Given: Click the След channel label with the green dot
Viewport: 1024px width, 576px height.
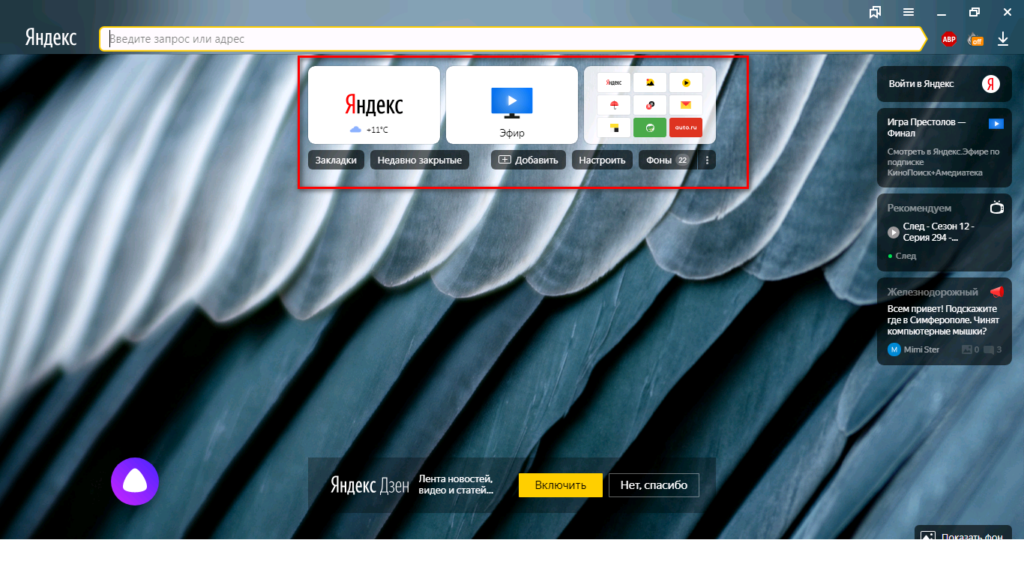Looking at the screenshot, I should [x=902, y=256].
